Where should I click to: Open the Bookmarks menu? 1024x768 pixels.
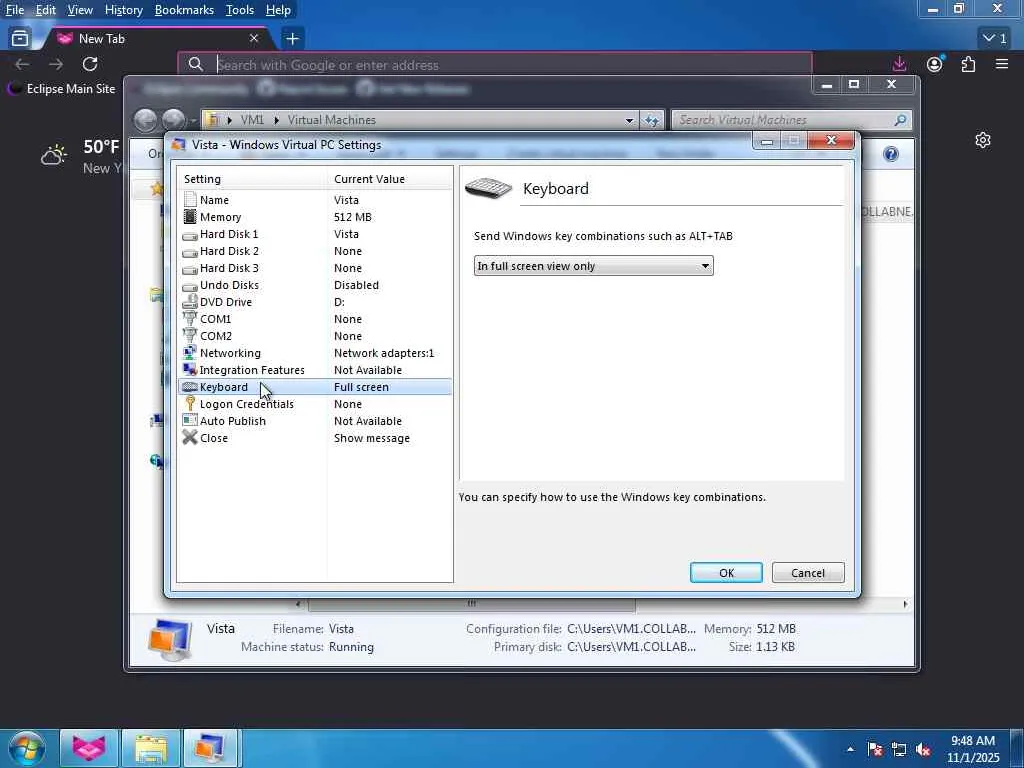click(x=184, y=10)
